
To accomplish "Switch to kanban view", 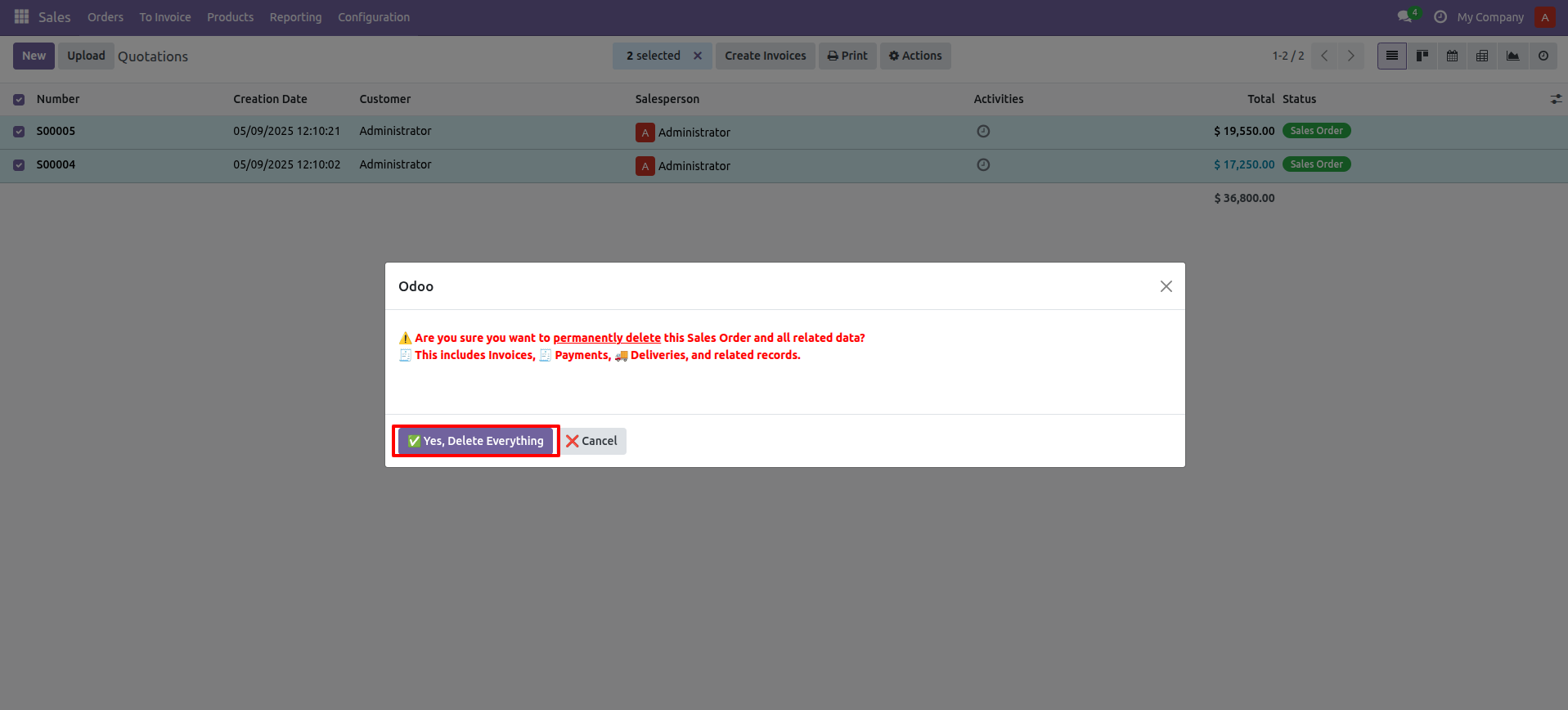I will coord(1422,56).
